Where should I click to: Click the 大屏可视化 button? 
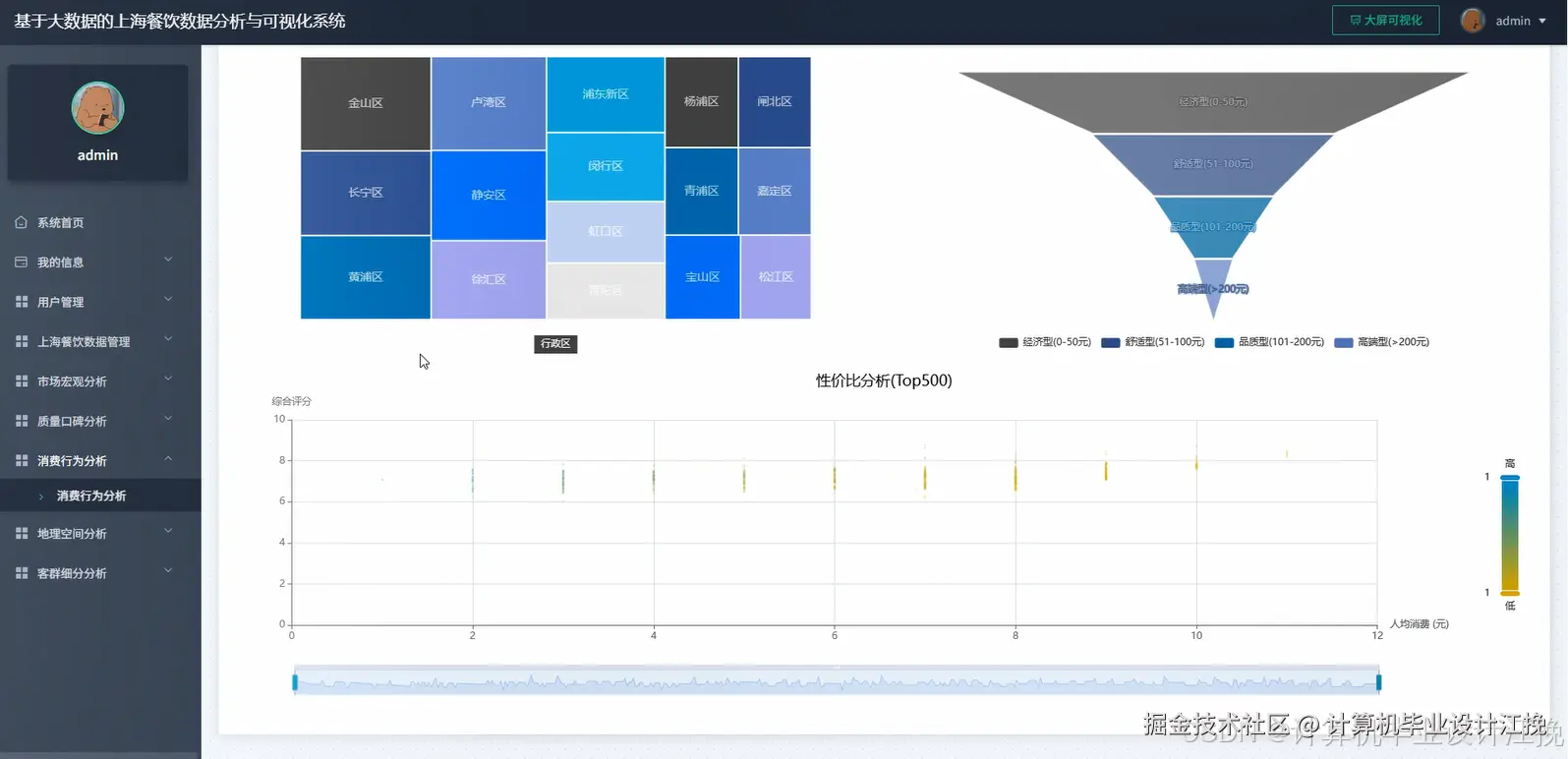pyautogui.click(x=1385, y=20)
